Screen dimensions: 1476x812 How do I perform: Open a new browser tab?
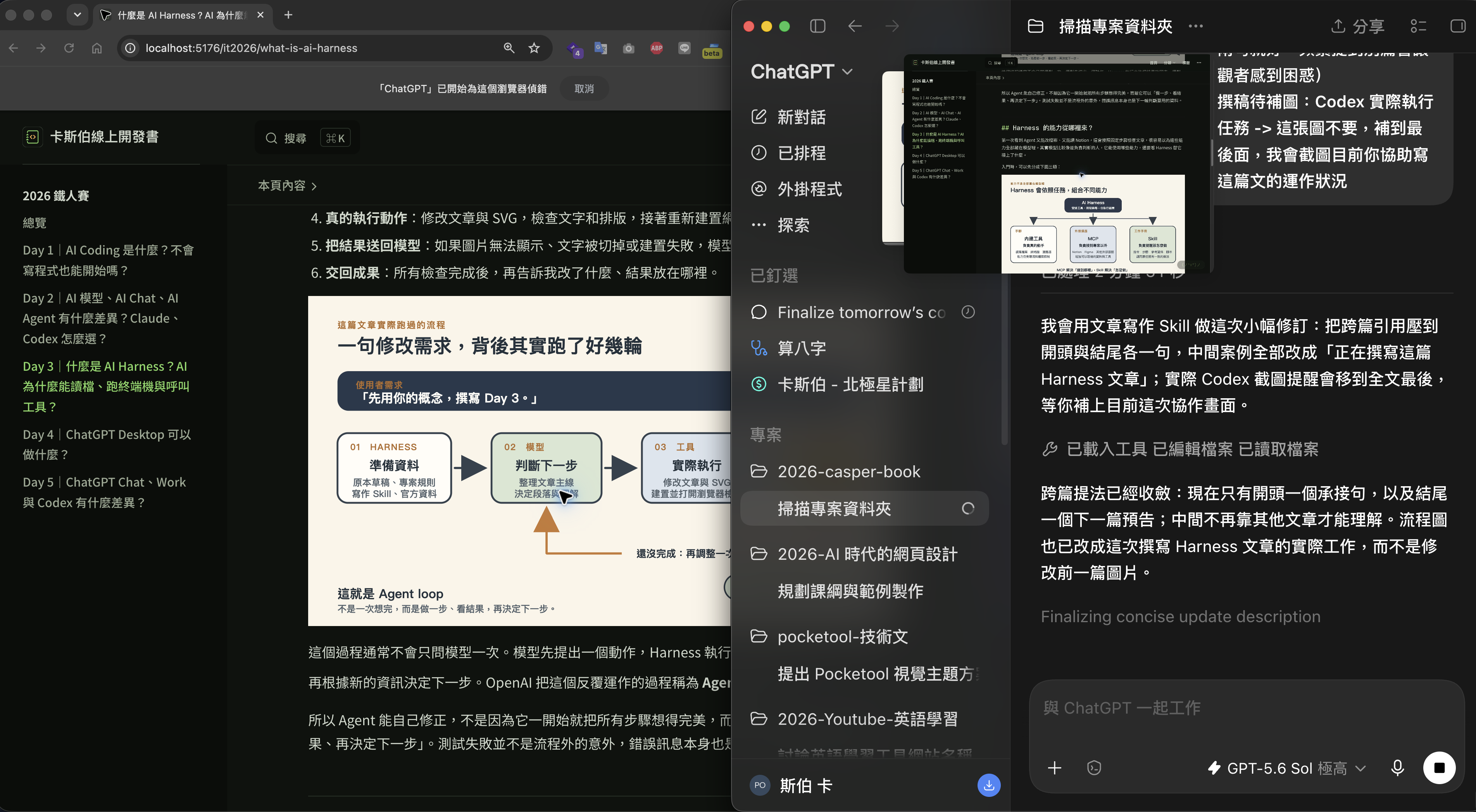coord(288,15)
